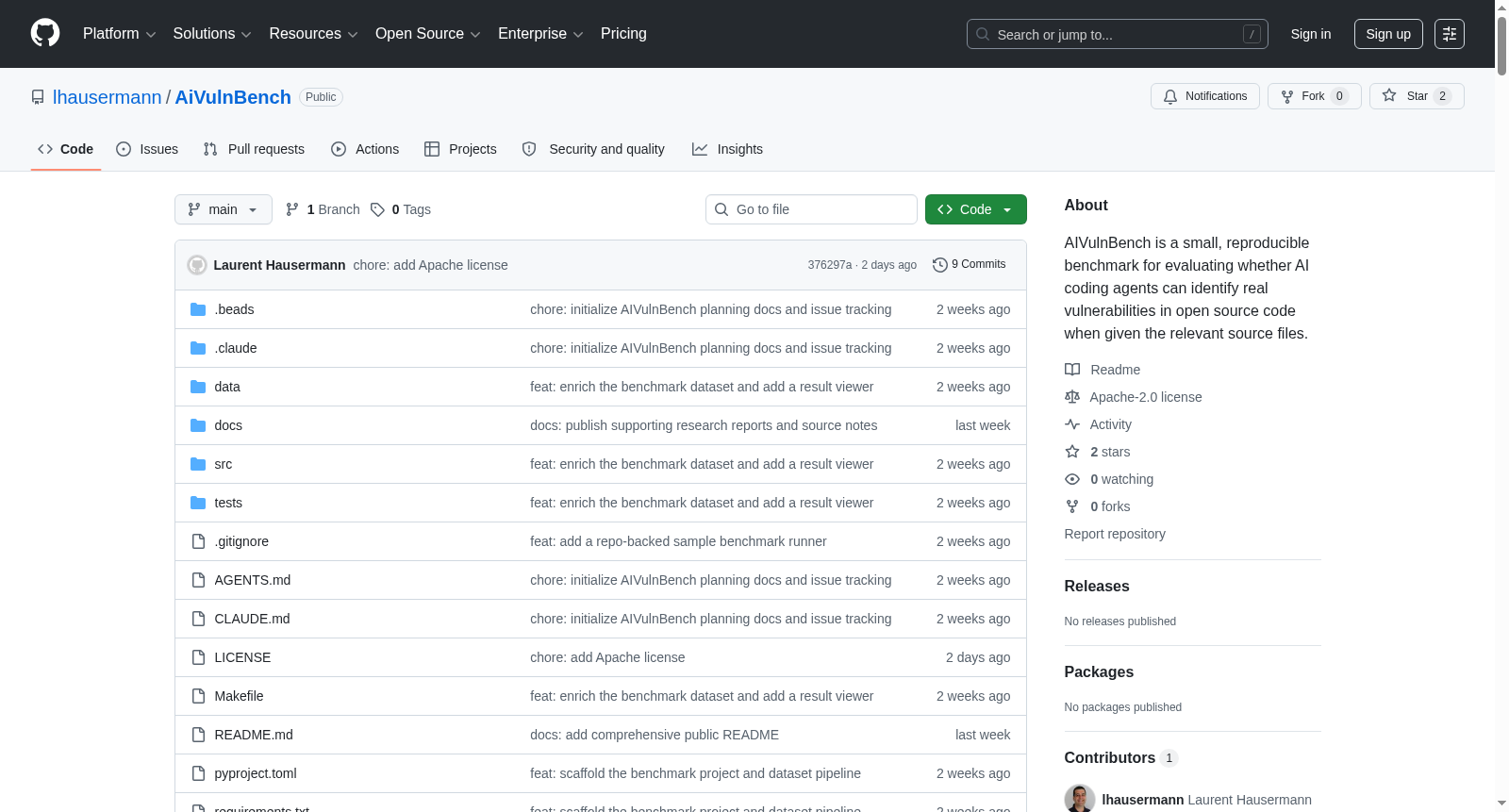Fork the AiVulnBench repository
1509x812 pixels.
coord(1315,96)
